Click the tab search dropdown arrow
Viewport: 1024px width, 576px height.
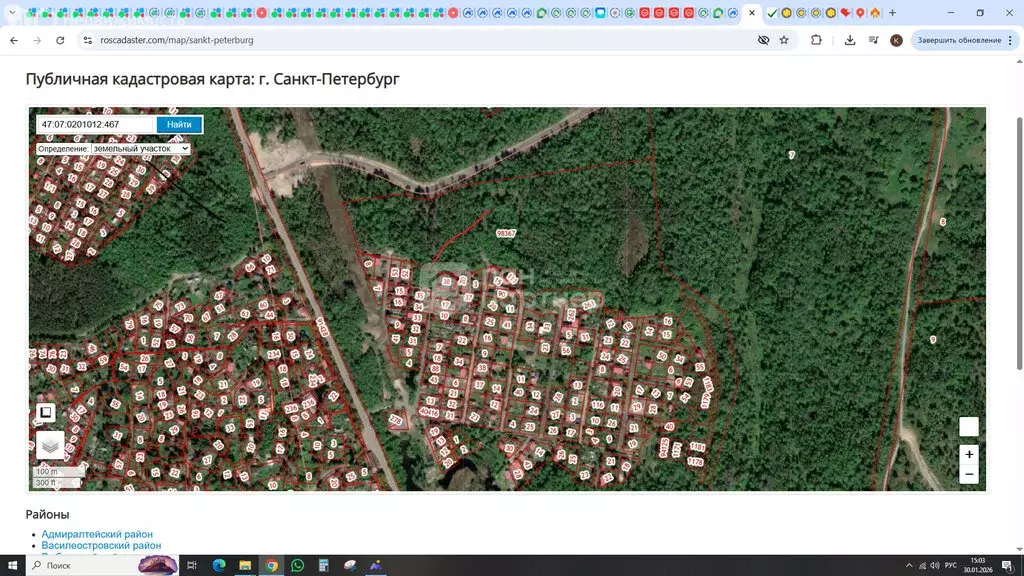(x=12, y=13)
